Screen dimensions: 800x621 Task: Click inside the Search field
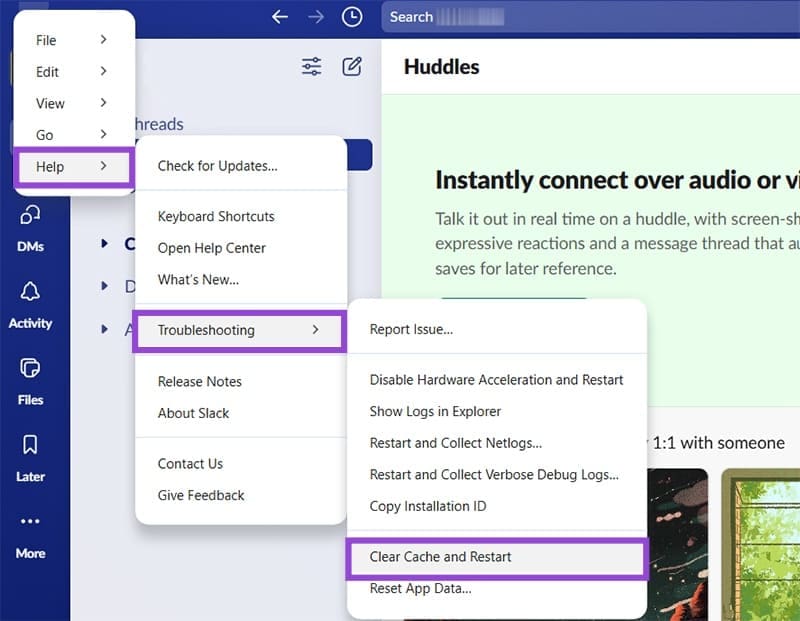tap(500, 17)
